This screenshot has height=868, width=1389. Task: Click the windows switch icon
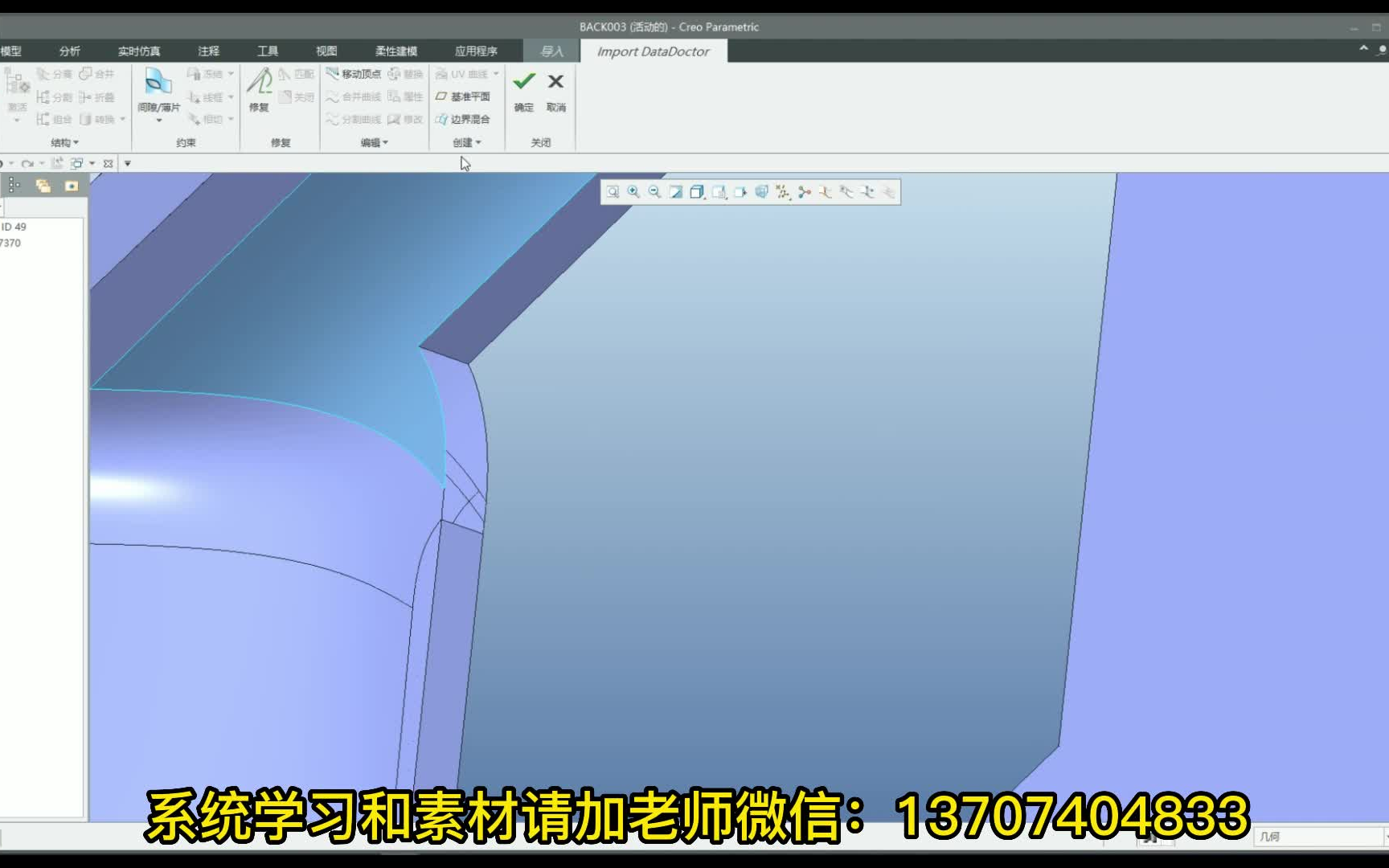coord(77,163)
